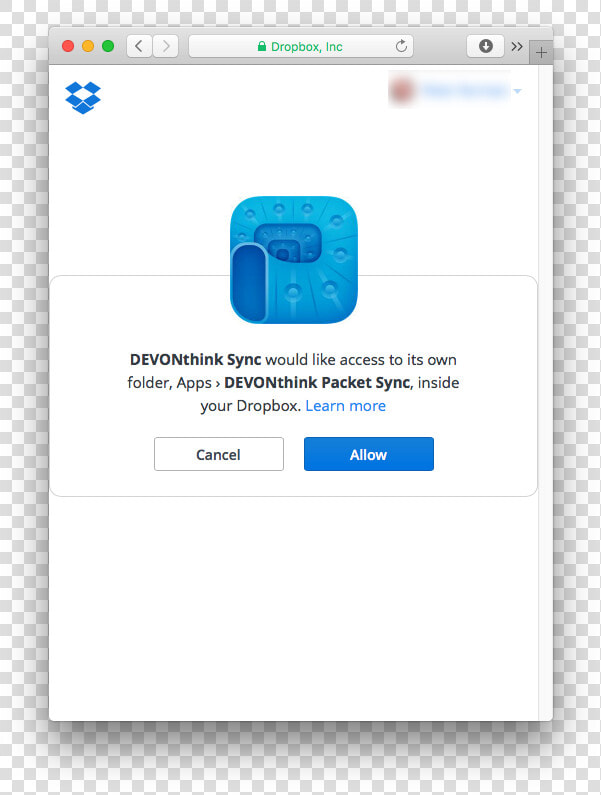Viewport: 601px width, 795px height.
Task: Click the Dropbox, Inc address bar
Action: (x=301, y=46)
